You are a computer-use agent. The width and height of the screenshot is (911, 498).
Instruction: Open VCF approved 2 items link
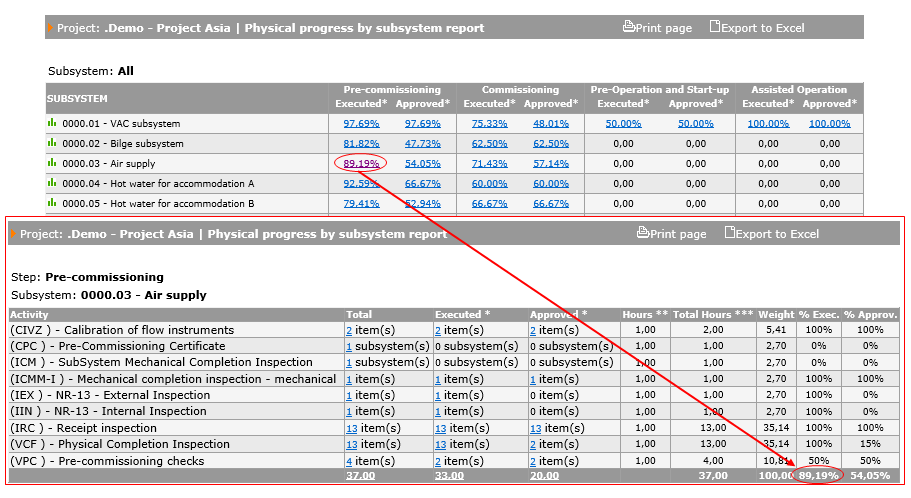click(533, 445)
